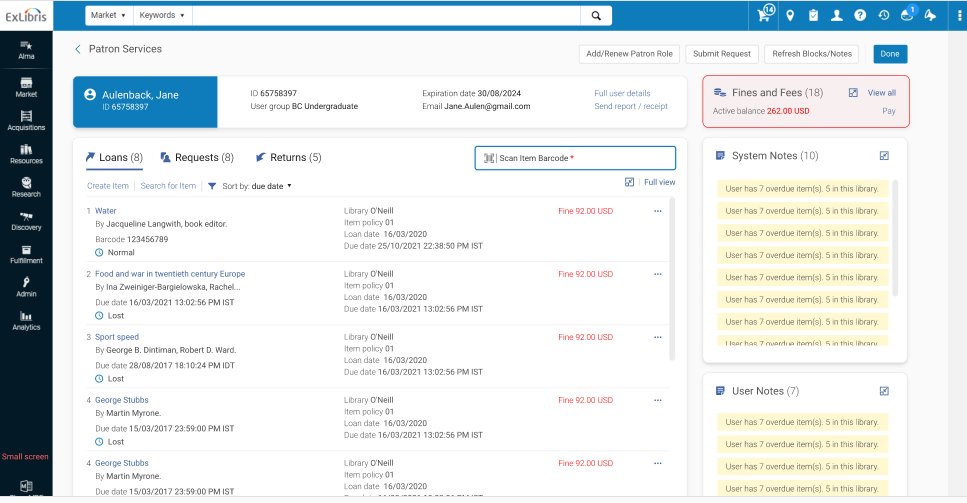The image size is (967, 503).
Task: Open the Market sidebar menu
Action: click(26, 88)
